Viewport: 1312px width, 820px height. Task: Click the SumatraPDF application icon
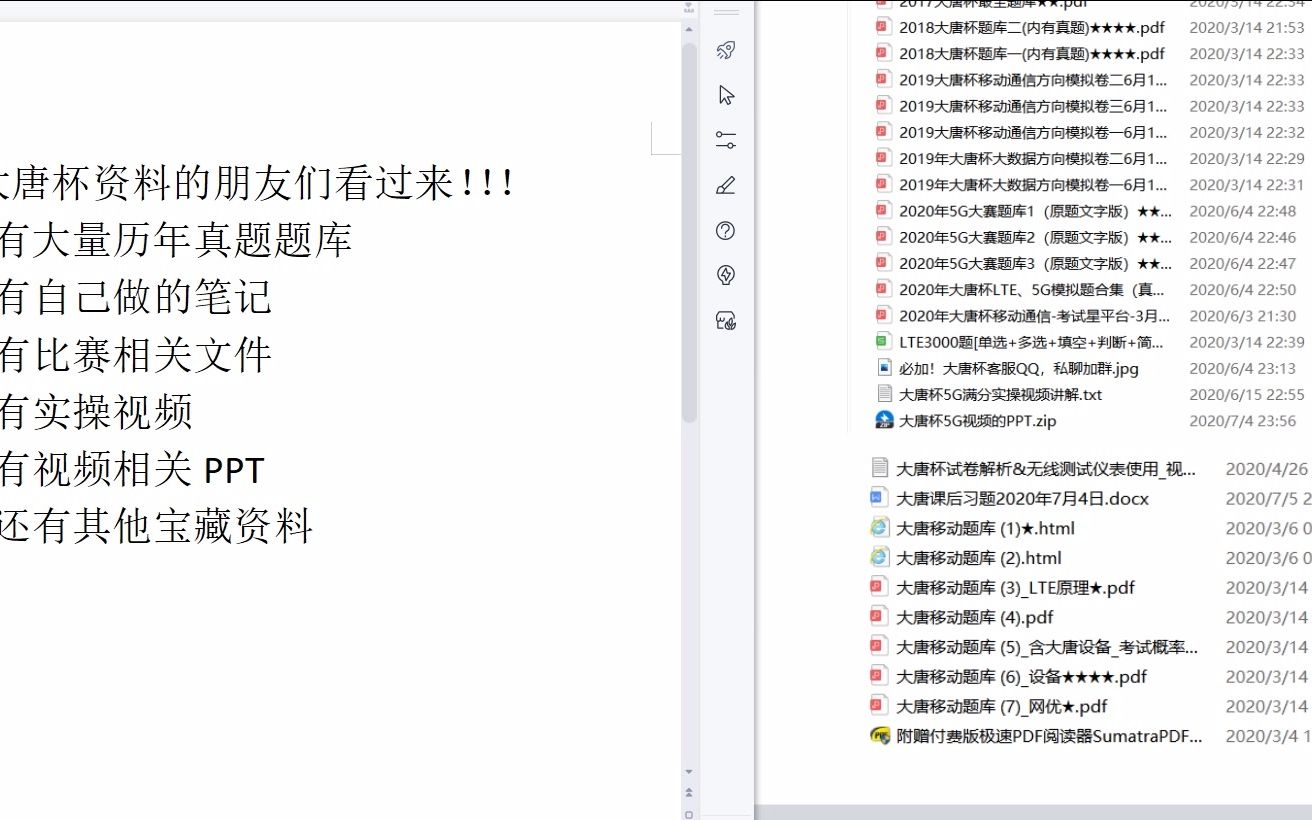[880, 736]
